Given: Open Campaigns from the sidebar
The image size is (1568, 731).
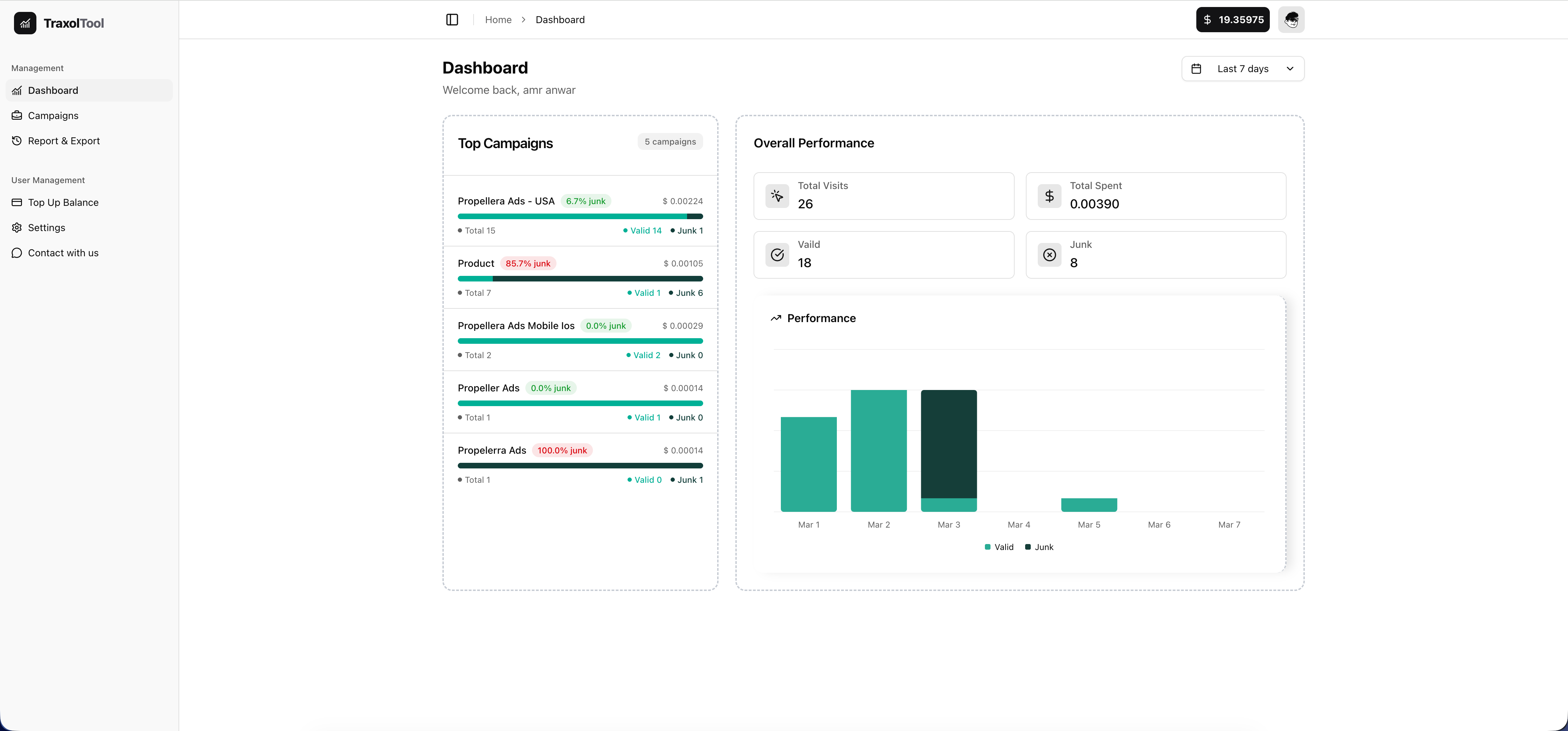Looking at the screenshot, I should click(53, 116).
